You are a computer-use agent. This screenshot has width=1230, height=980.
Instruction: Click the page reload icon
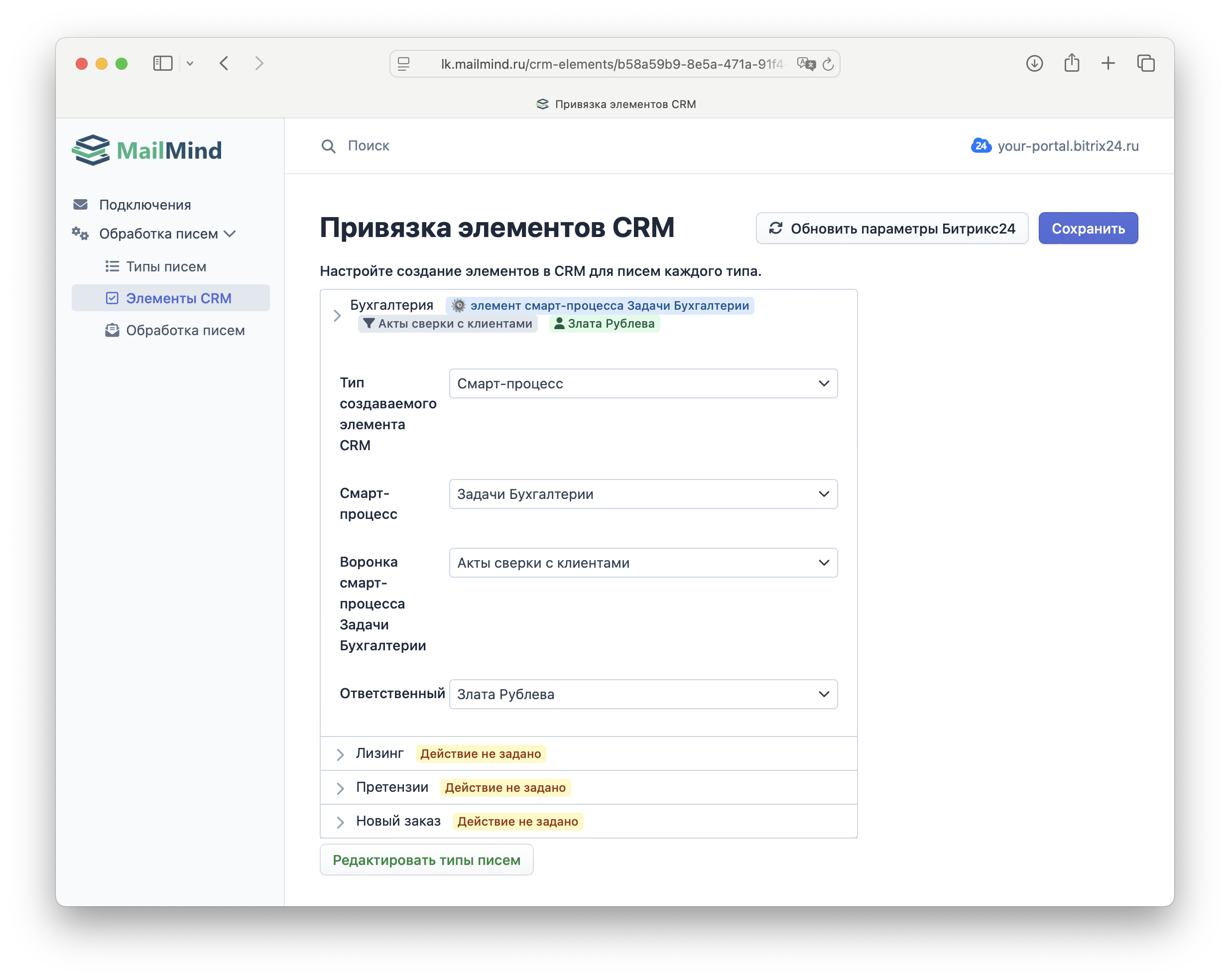828,64
